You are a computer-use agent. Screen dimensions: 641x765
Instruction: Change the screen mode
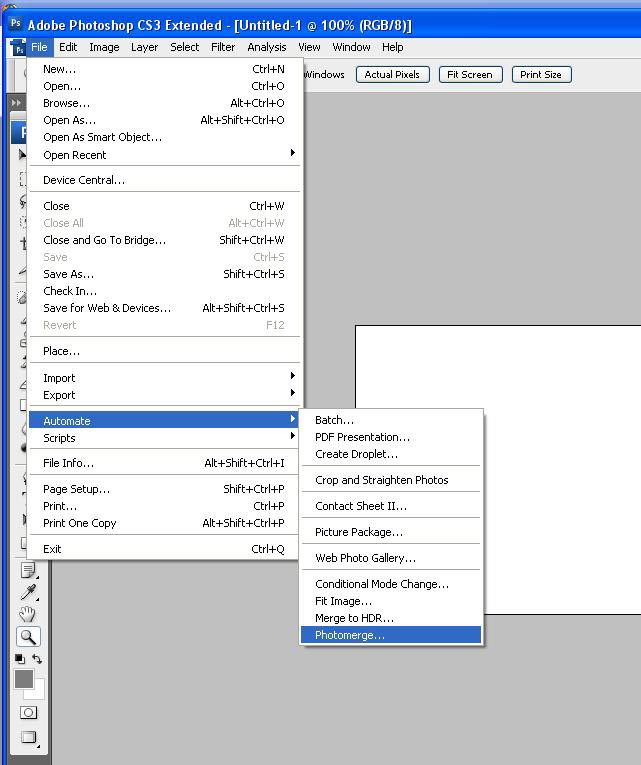pos(28,737)
